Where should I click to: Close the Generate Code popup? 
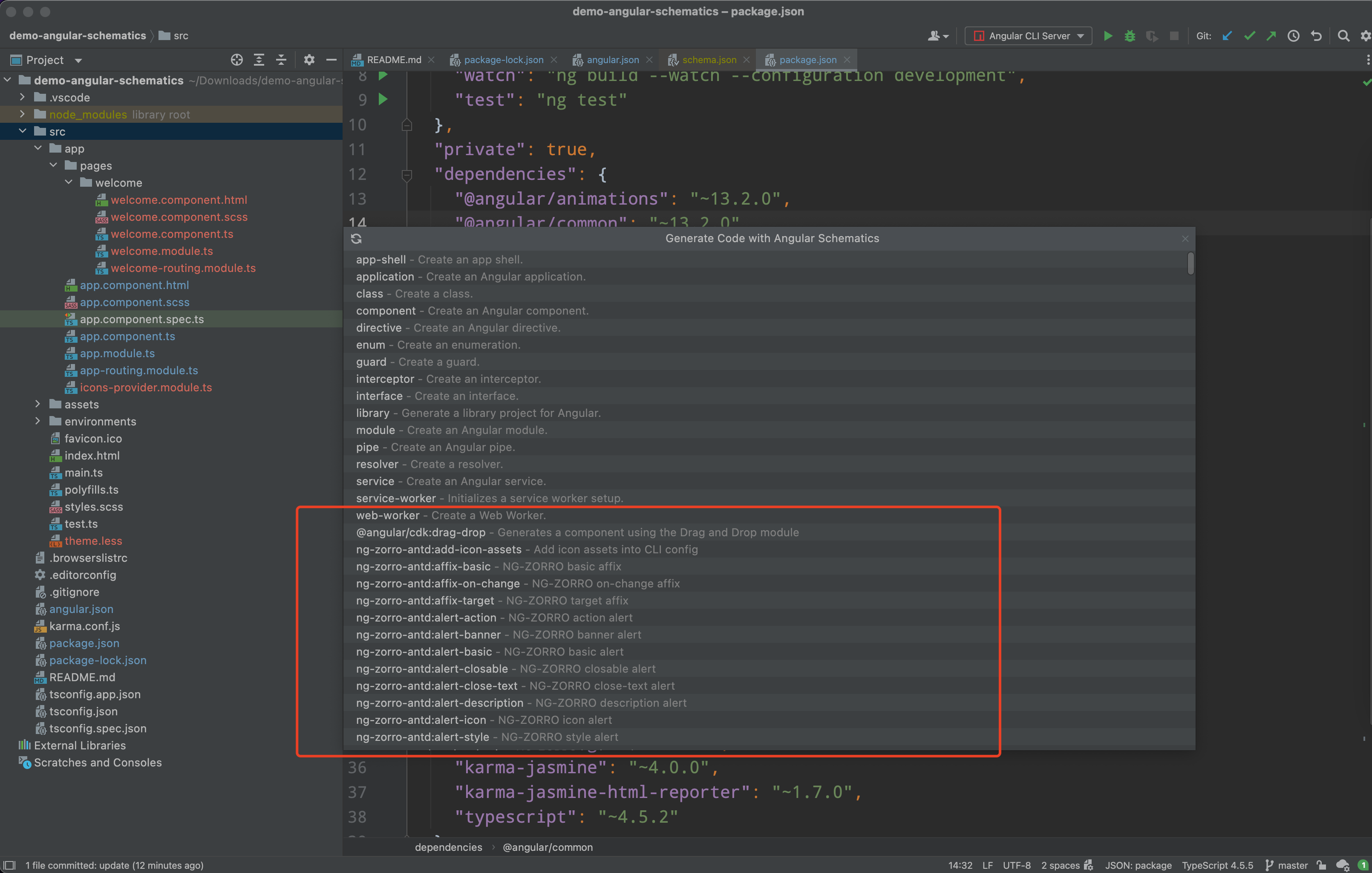[1185, 239]
